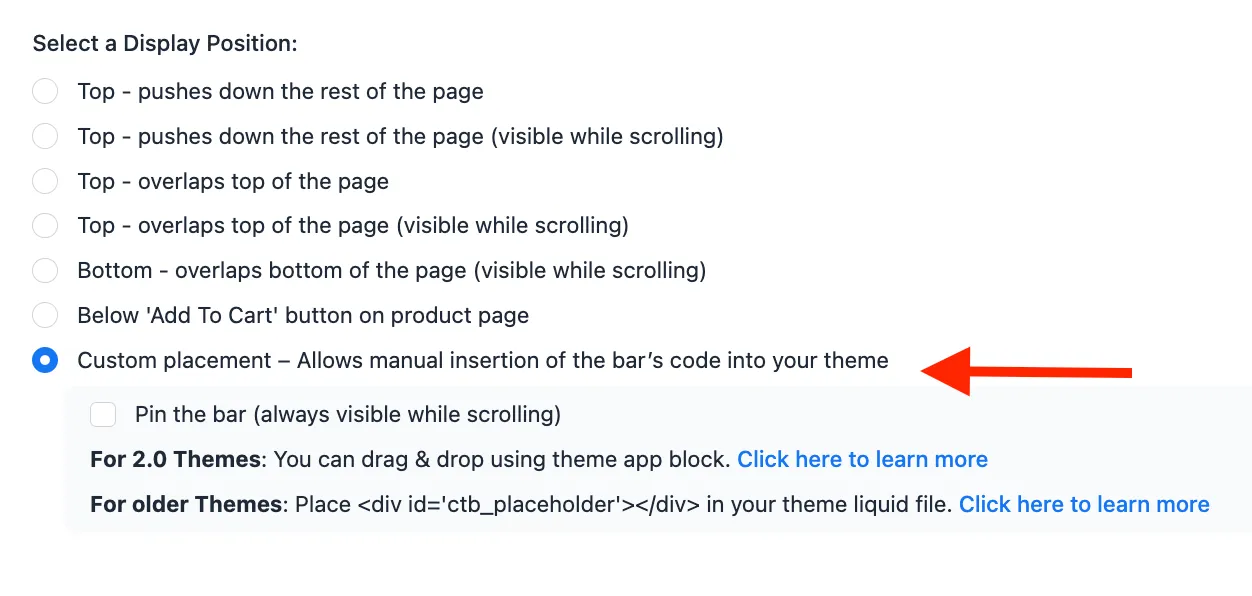Click 'Pin the bar (always visible while scrolling)' label
1252x596 pixels.
tap(348, 414)
